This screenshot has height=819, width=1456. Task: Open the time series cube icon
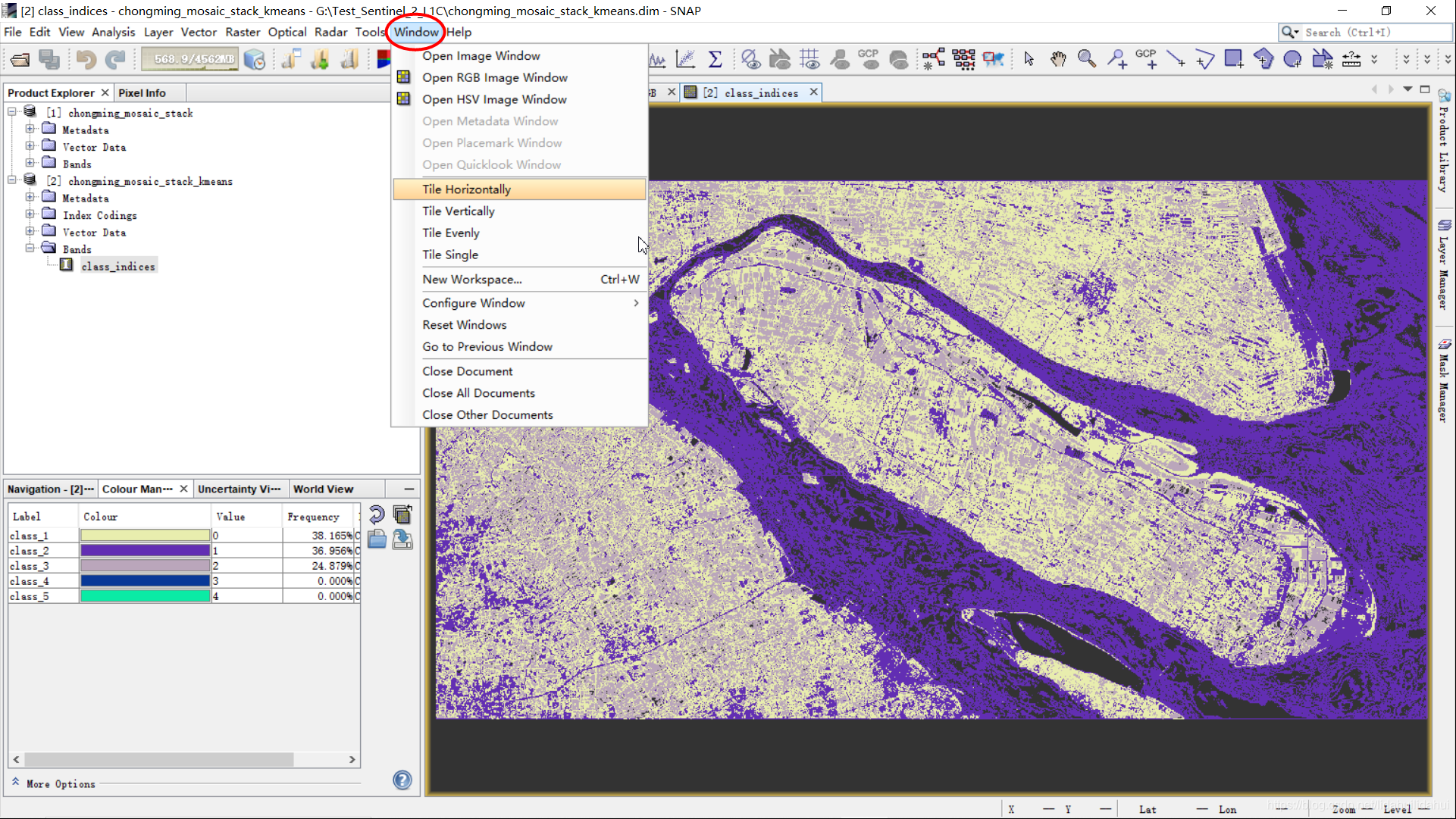[255, 59]
